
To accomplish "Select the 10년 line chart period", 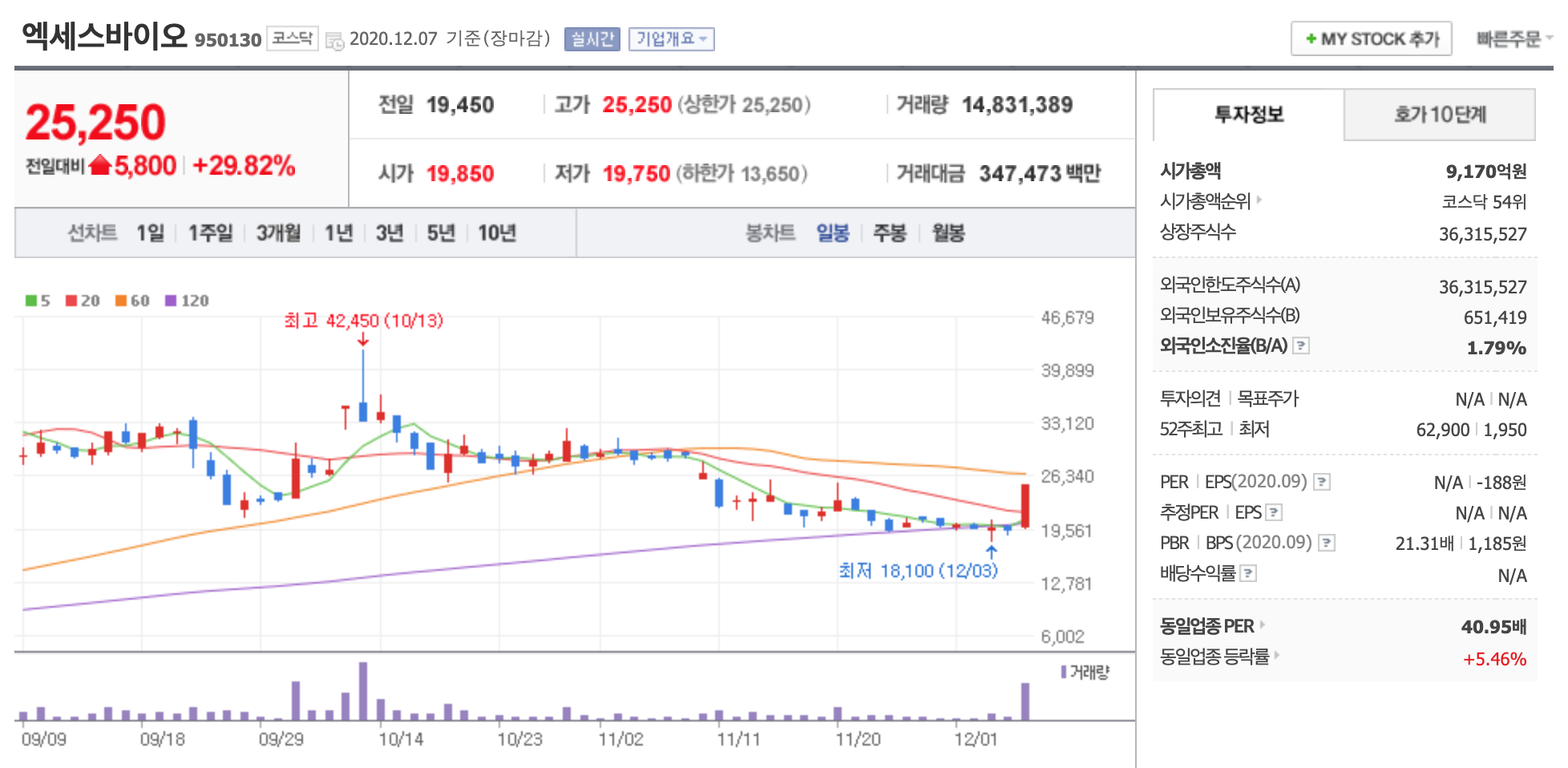I will click(x=497, y=232).
